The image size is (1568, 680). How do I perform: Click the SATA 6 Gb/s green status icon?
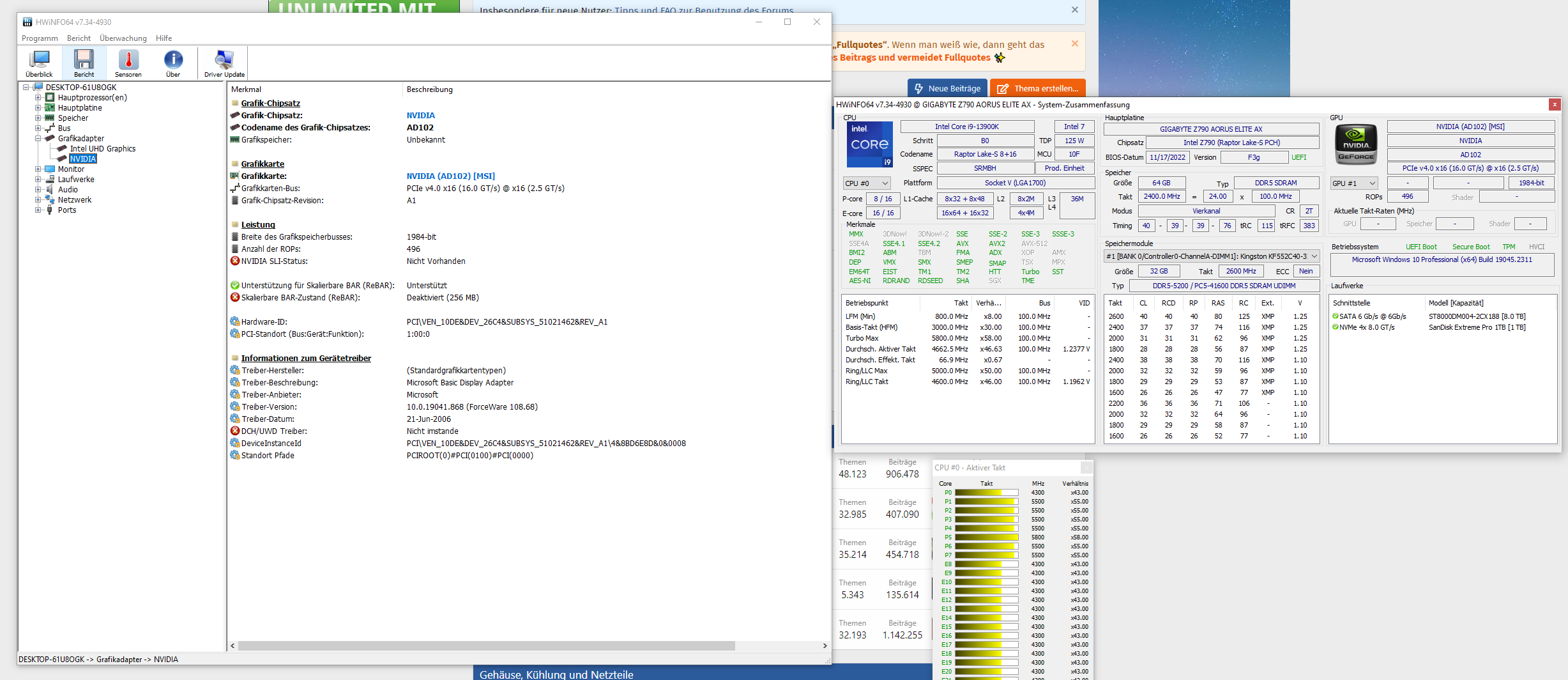tap(1335, 316)
